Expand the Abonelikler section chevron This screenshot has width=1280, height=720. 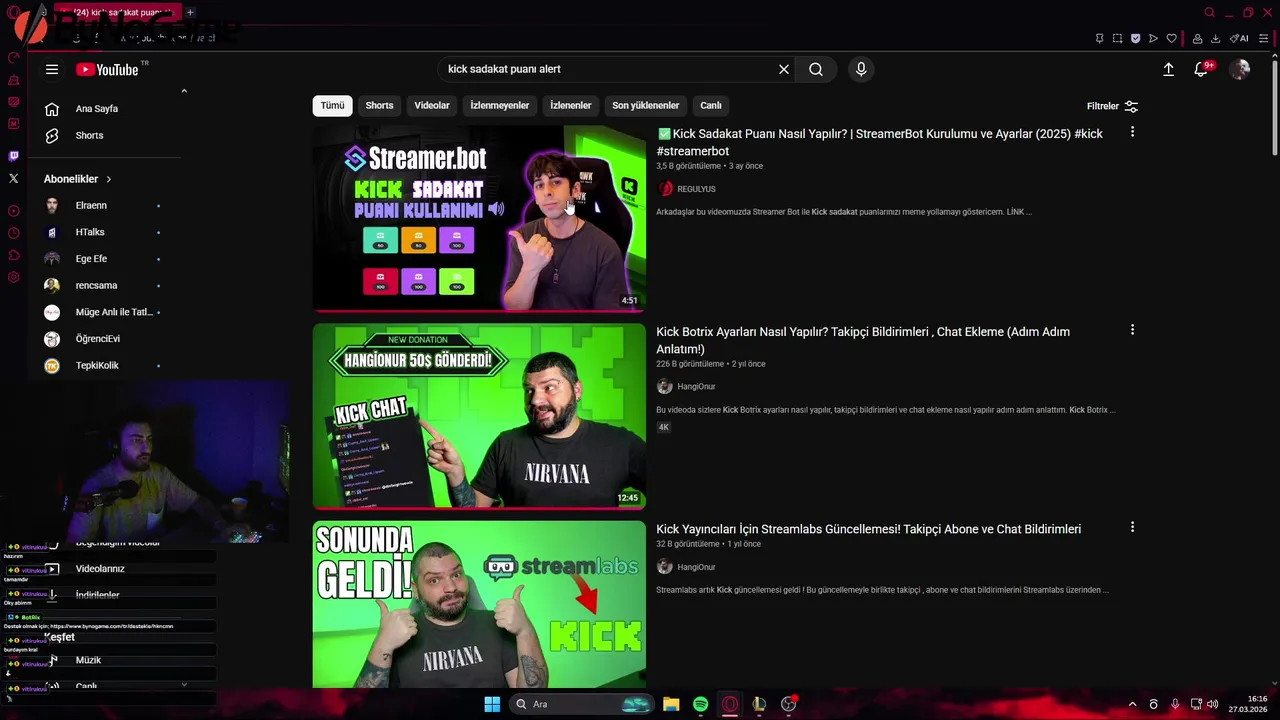pyautogui.click(x=108, y=179)
